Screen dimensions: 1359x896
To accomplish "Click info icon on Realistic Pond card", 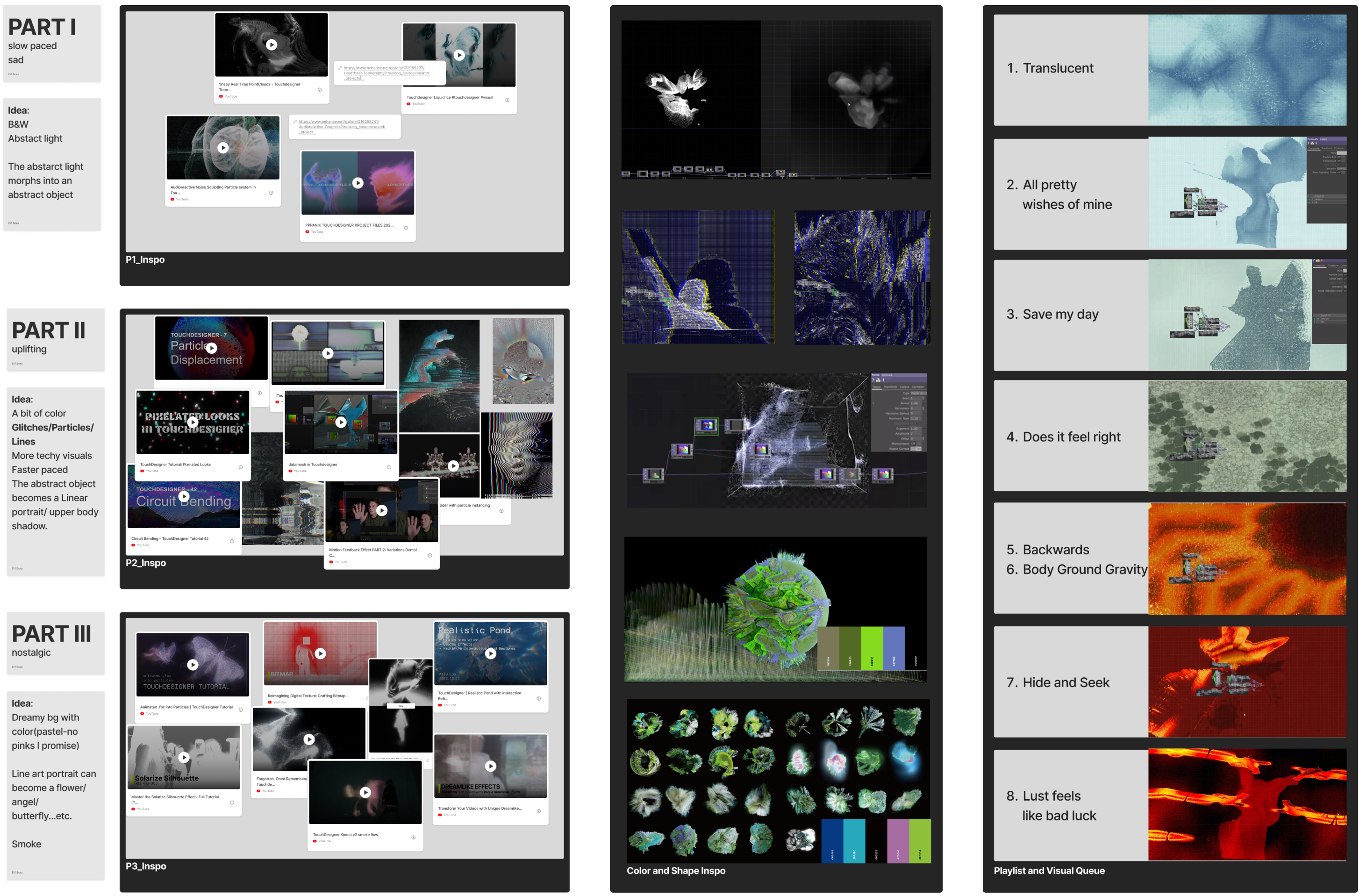I will (x=538, y=698).
